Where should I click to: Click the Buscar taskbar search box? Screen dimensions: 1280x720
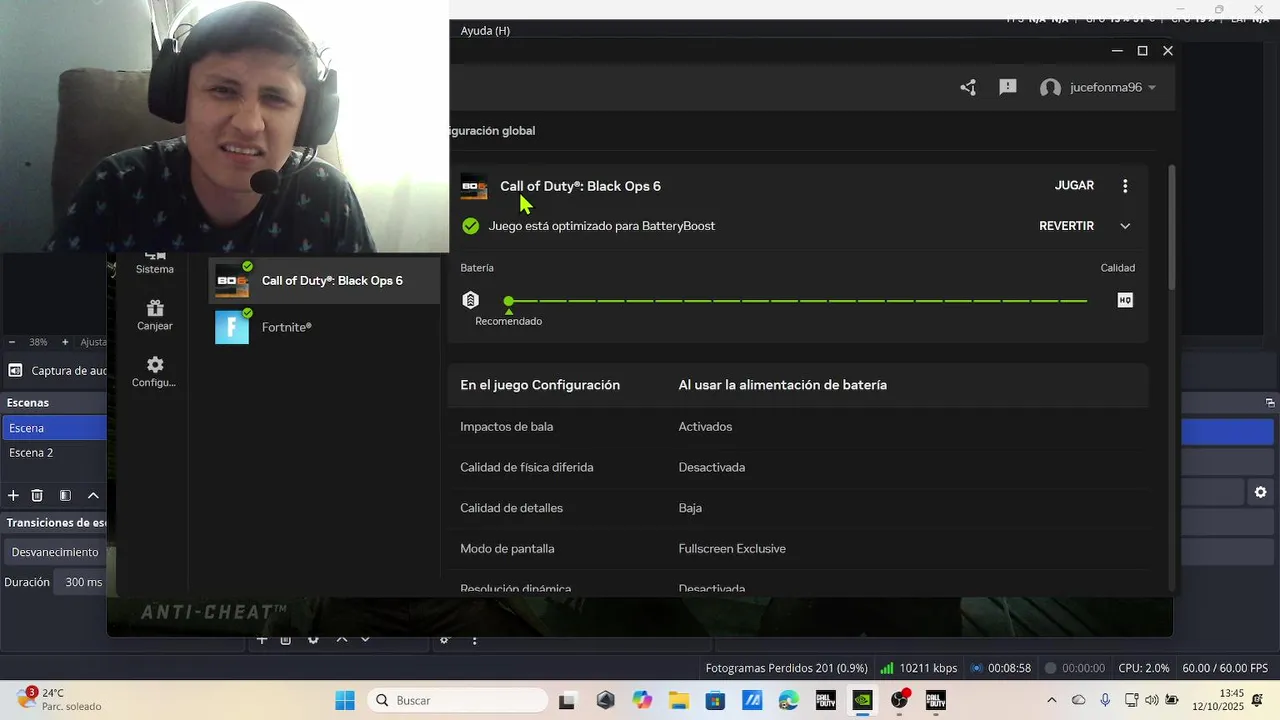457,700
